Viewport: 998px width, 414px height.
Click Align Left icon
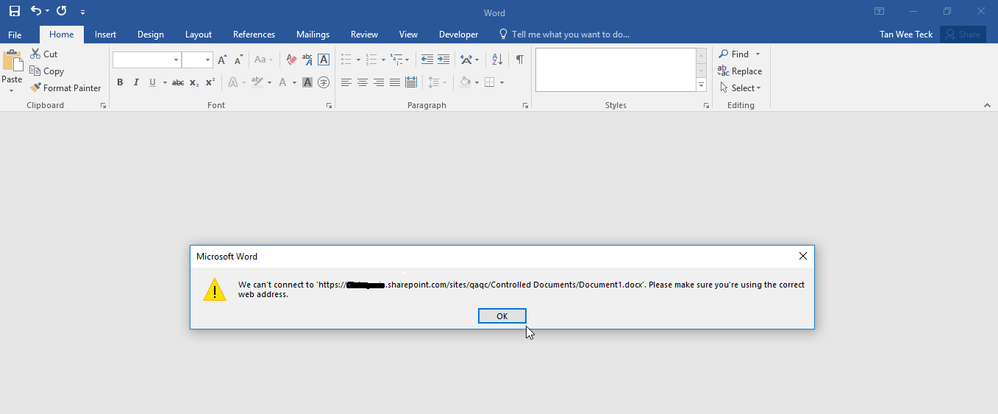click(x=346, y=82)
